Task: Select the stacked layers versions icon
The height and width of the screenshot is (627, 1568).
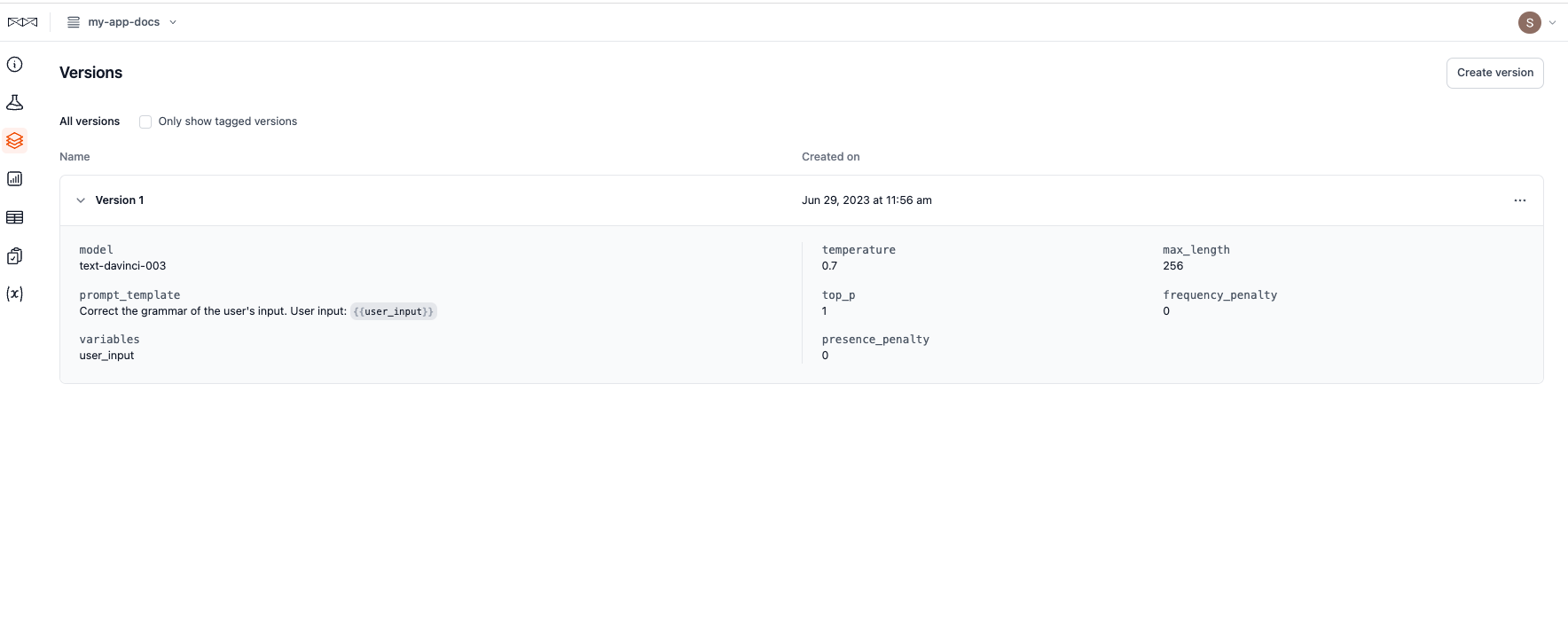Action: pos(15,140)
